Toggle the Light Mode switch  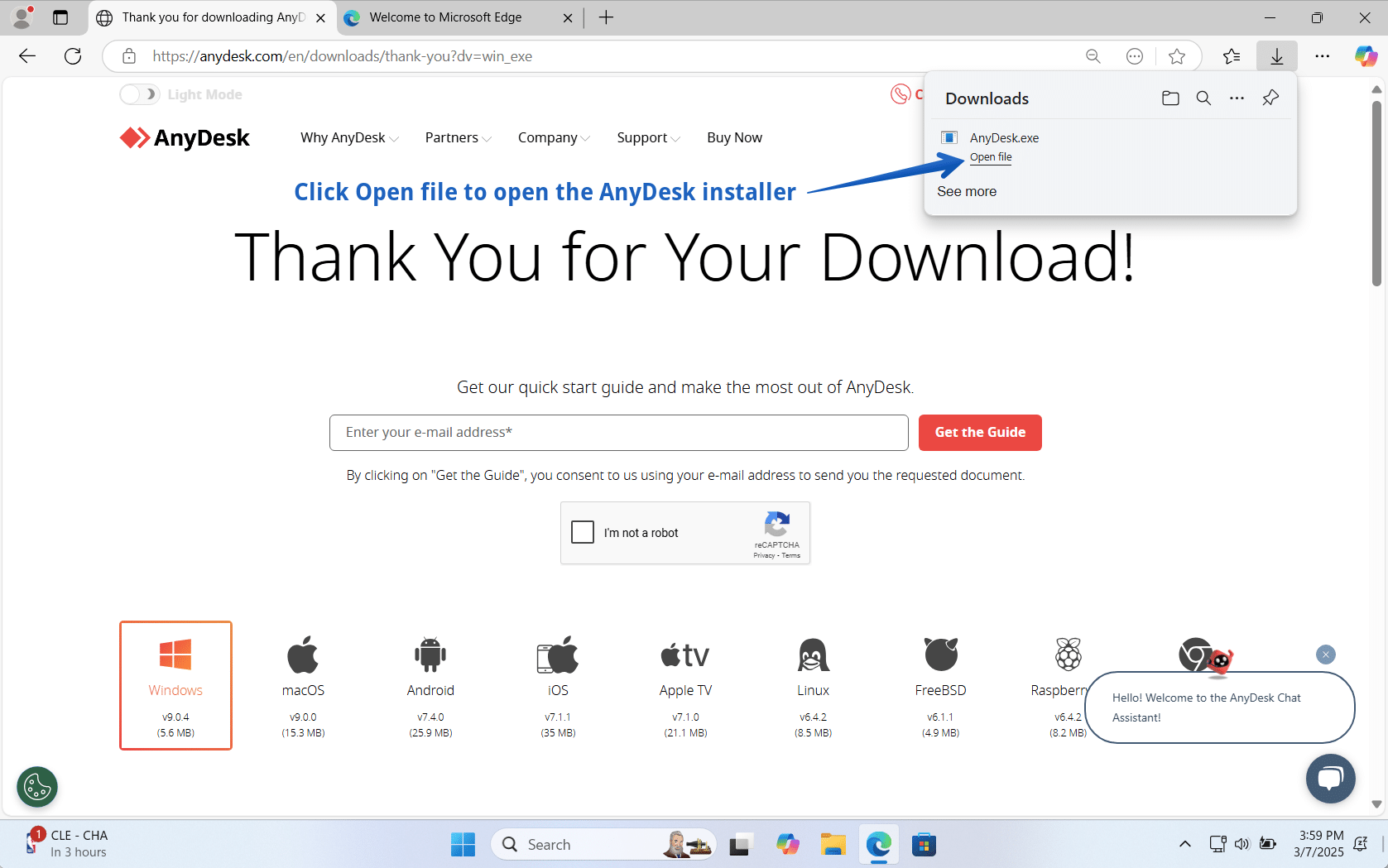point(139,94)
